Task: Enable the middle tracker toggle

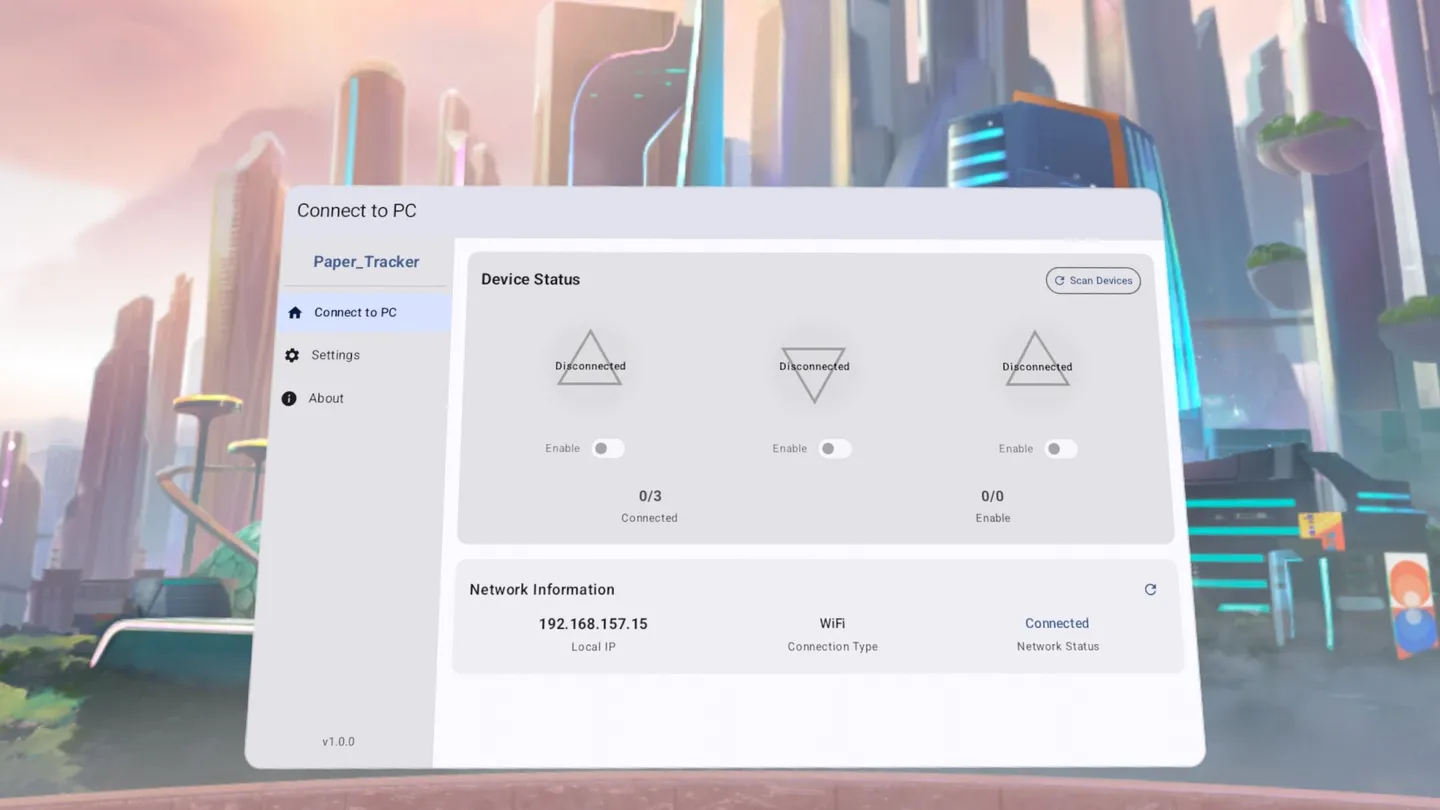Action: point(835,448)
